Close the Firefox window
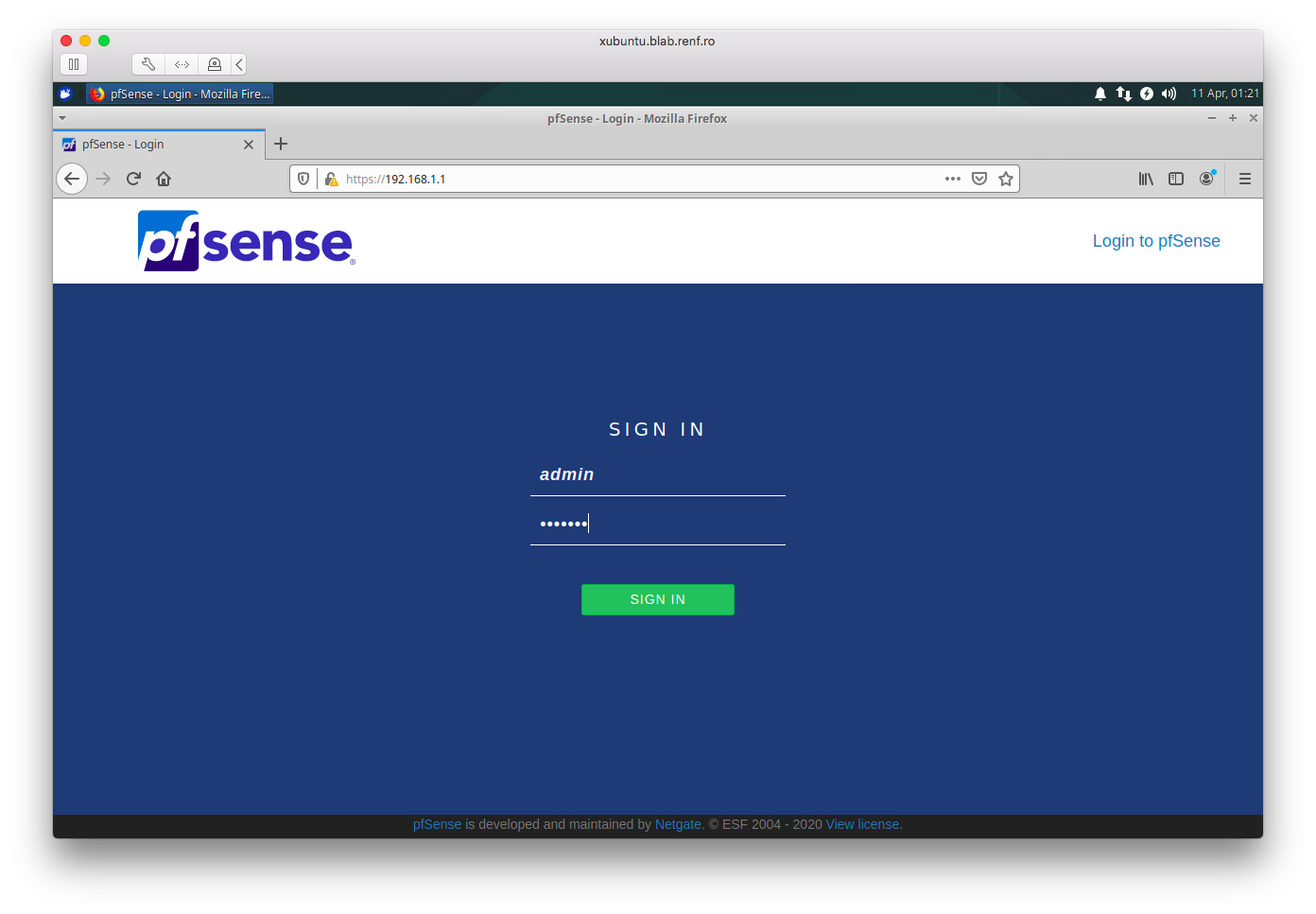The image size is (1316, 914). click(x=1254, y=118)
